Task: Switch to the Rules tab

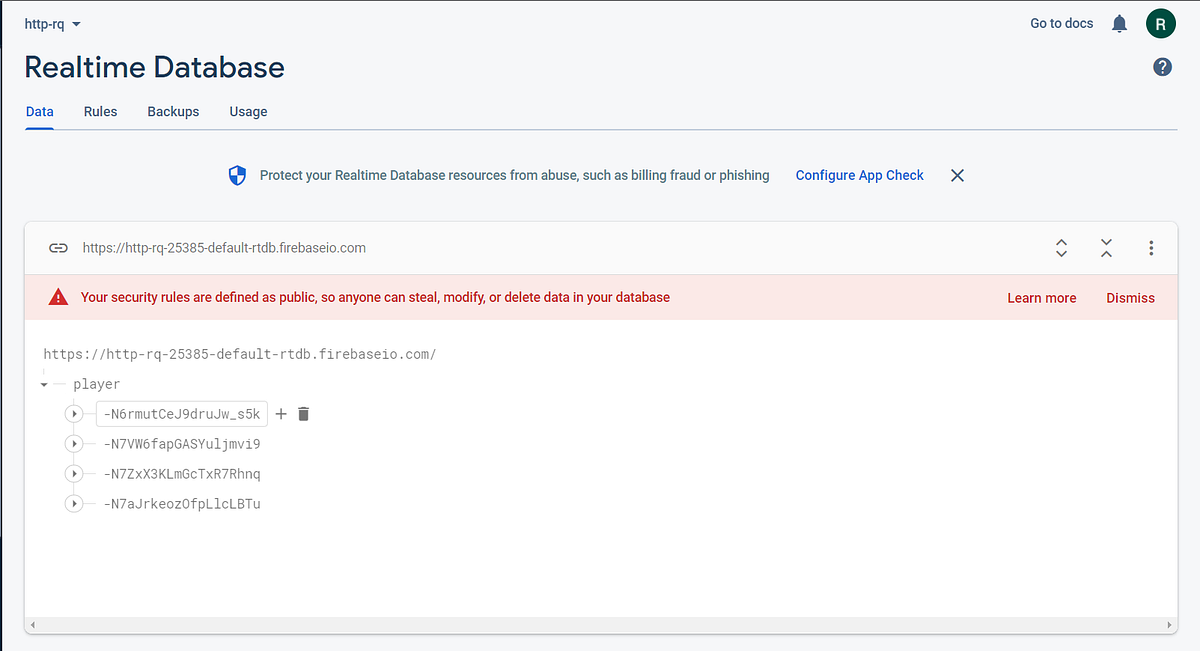Action: (x=100, y=112)
